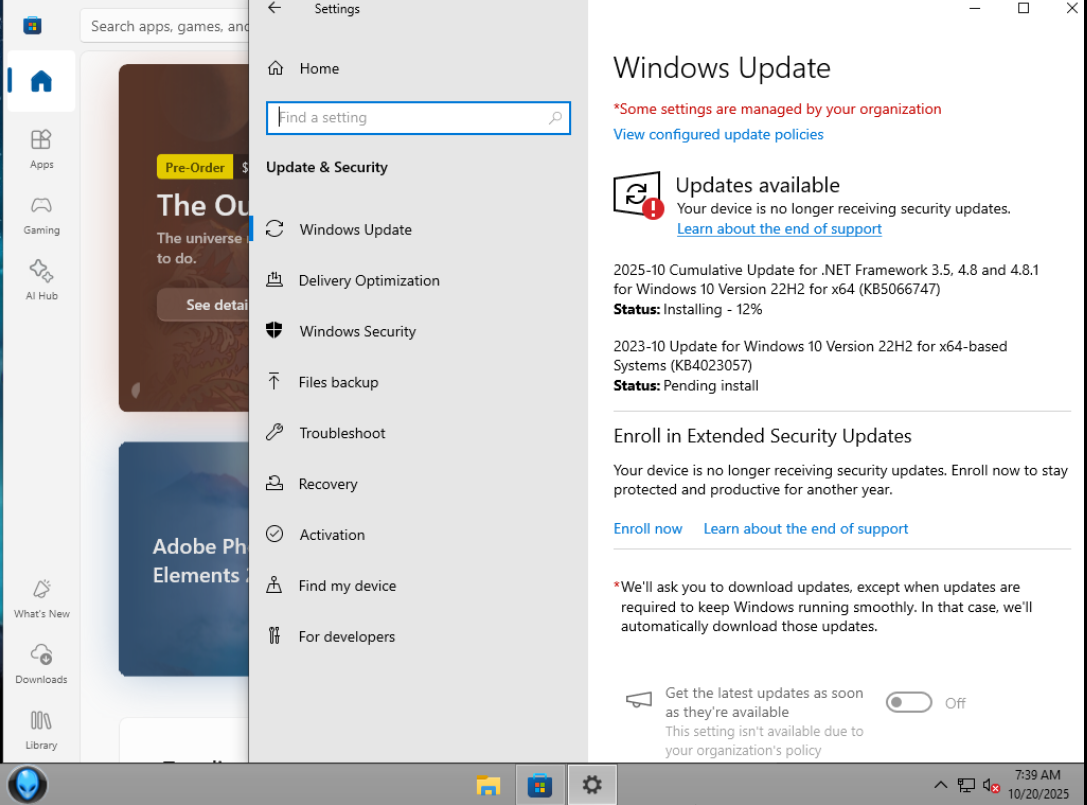This screenshot has width=1087, height=805.
Task: Click the Find my device icon
Action: pos(275,585)
